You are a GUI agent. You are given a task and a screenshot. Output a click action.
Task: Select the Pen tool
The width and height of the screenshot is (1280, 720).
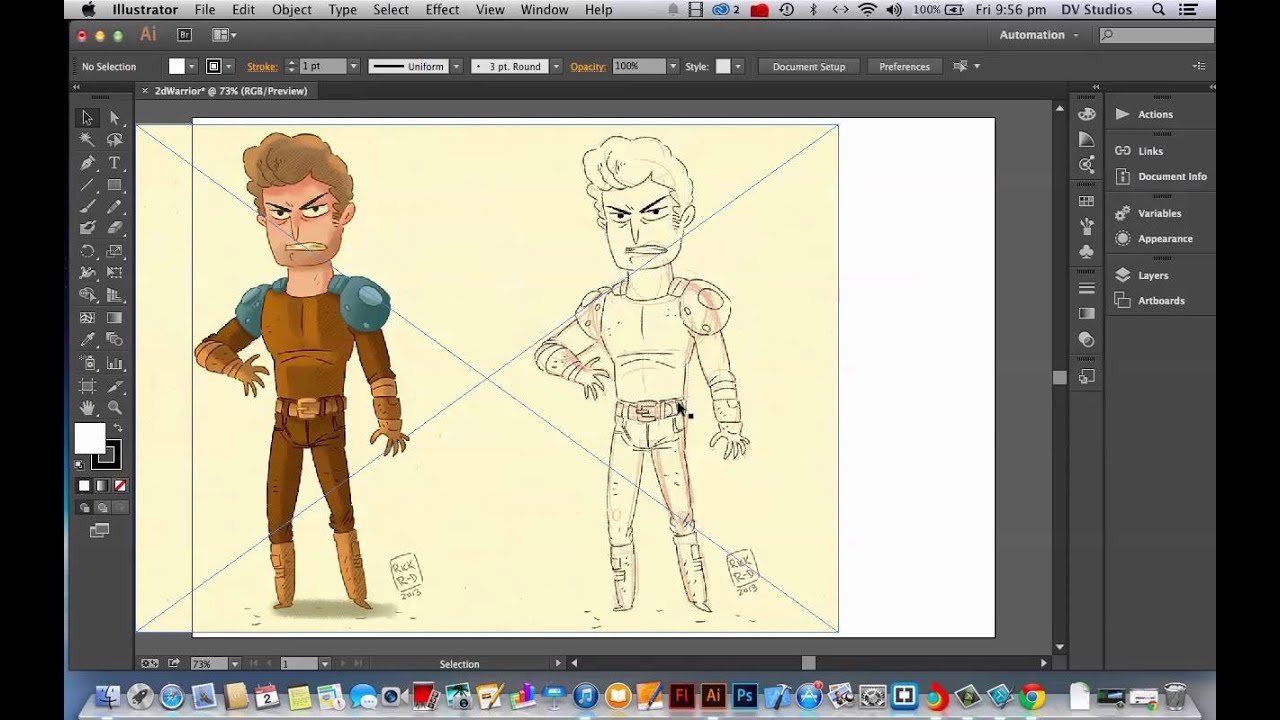click(x=87, y=163)
